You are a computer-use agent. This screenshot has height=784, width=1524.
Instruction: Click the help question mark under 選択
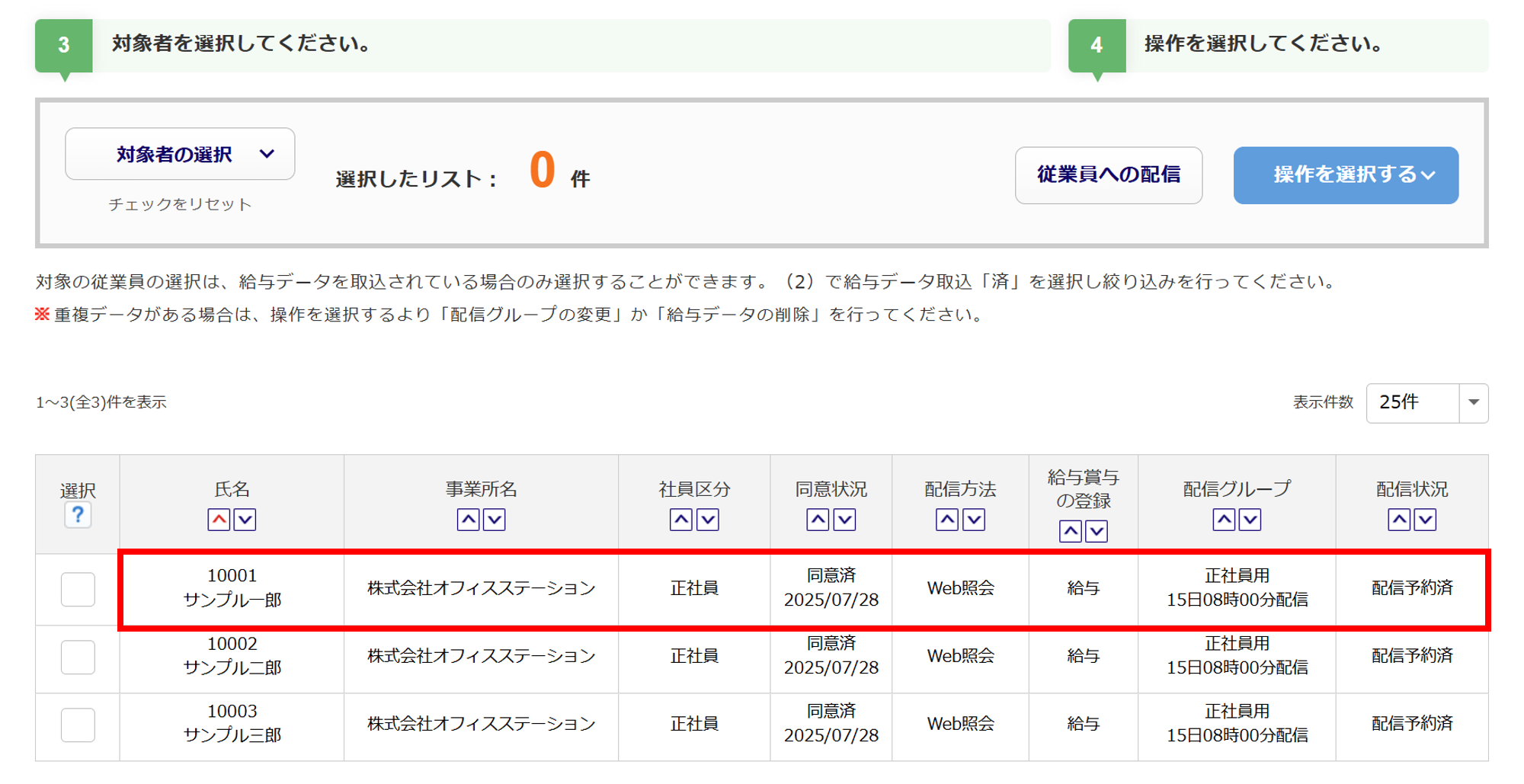[78, 516]
